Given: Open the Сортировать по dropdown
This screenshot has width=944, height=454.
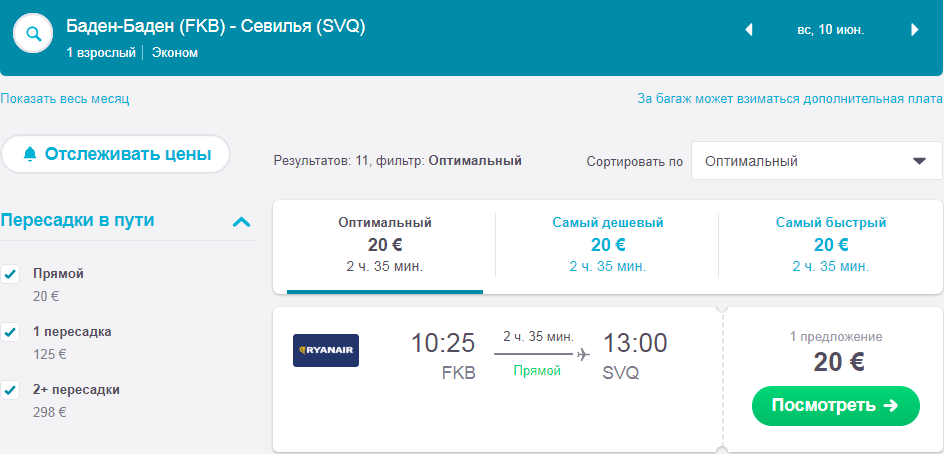Looking at the screenshot, I should coord(816,161).
